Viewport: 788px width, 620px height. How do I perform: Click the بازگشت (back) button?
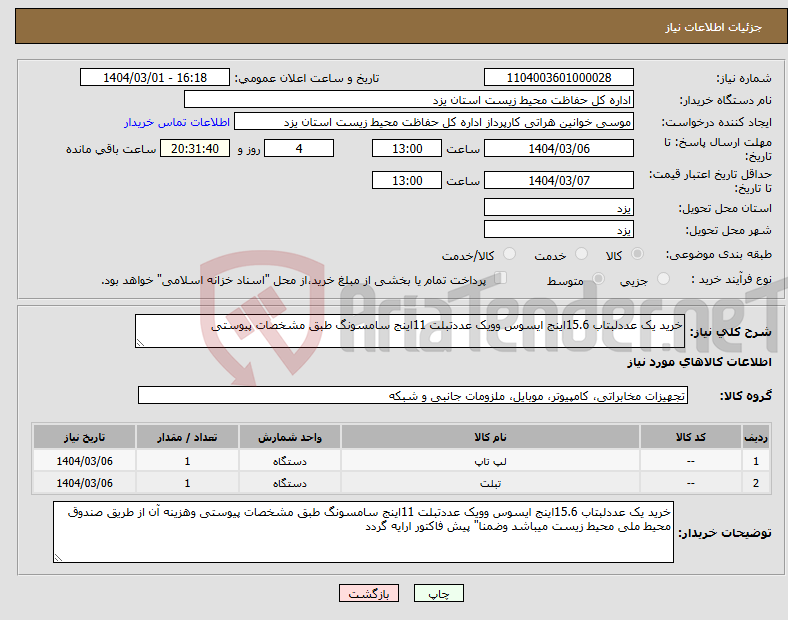click(x=369, y=593)
